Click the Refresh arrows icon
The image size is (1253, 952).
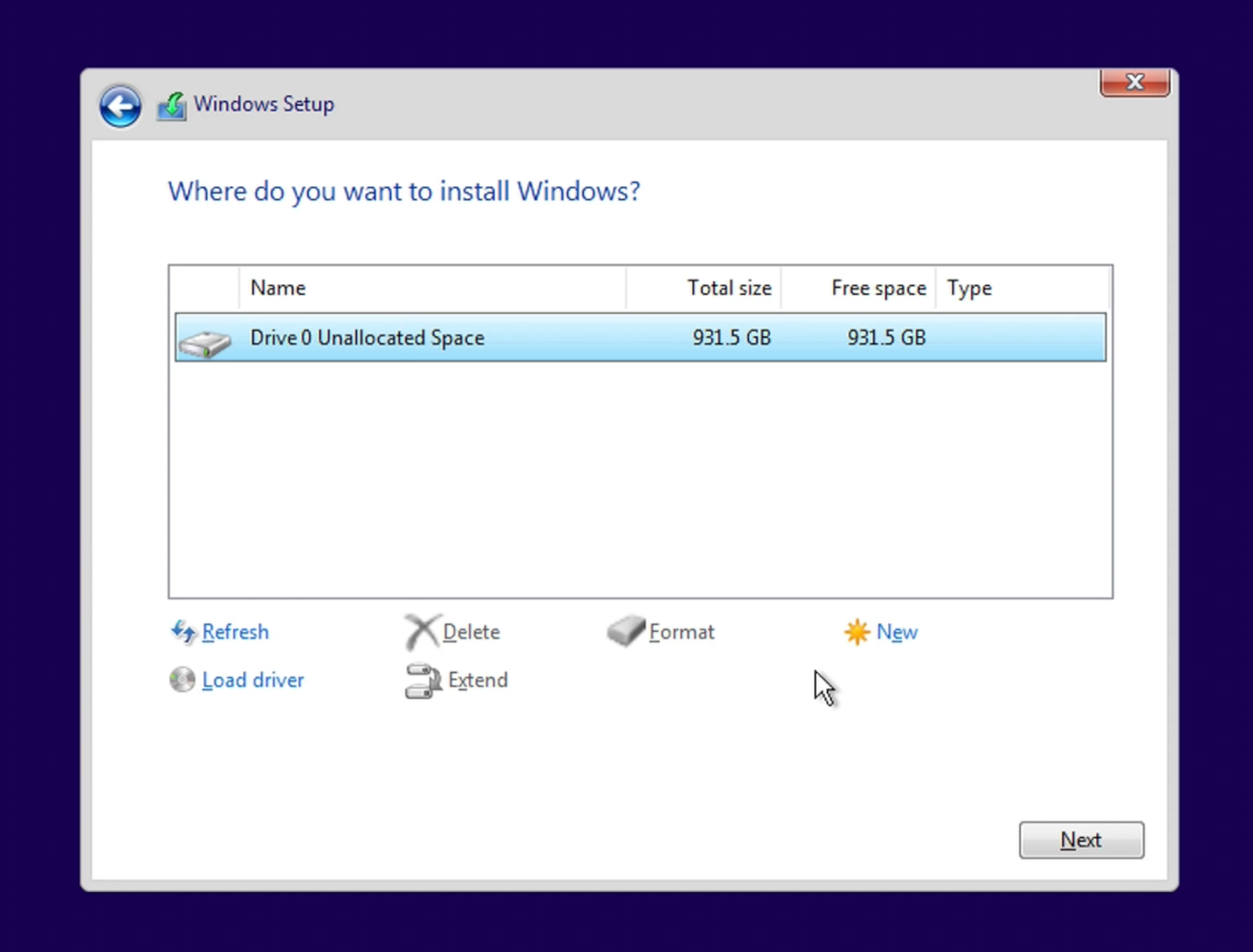click(x=183, y=632)
